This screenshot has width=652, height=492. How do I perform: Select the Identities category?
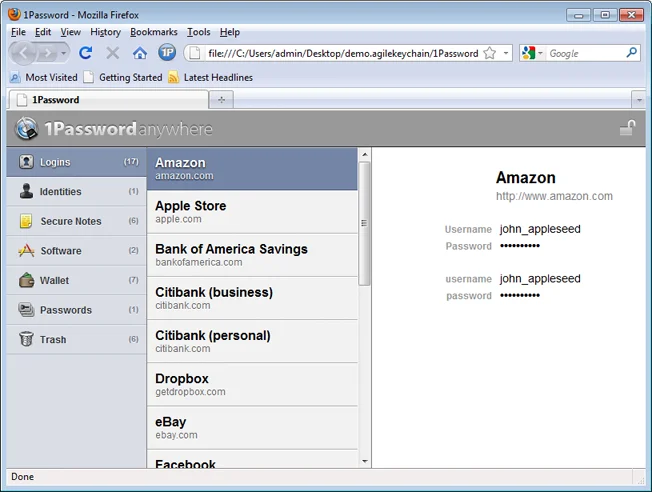tap(77, 191)
